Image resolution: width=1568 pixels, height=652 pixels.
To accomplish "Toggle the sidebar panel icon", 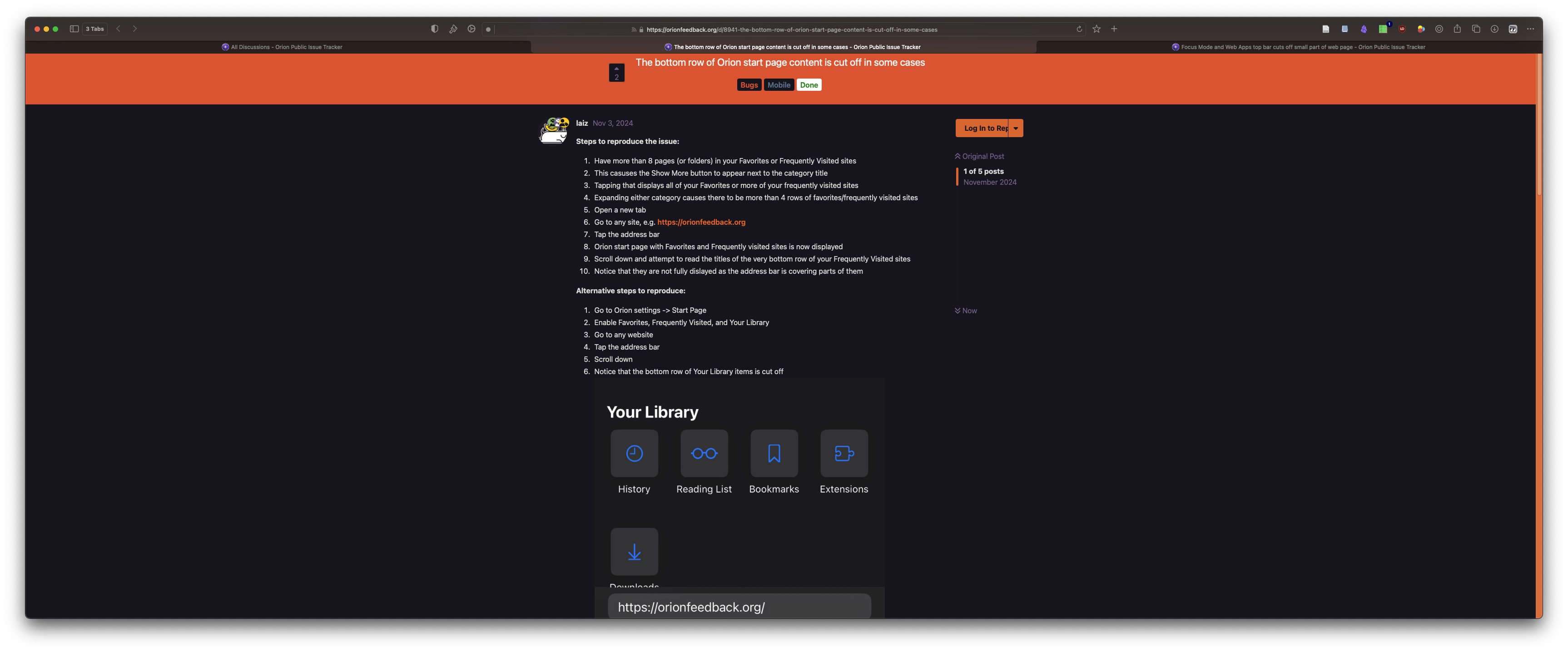I will pyautogui.click(x=74, y=29).
